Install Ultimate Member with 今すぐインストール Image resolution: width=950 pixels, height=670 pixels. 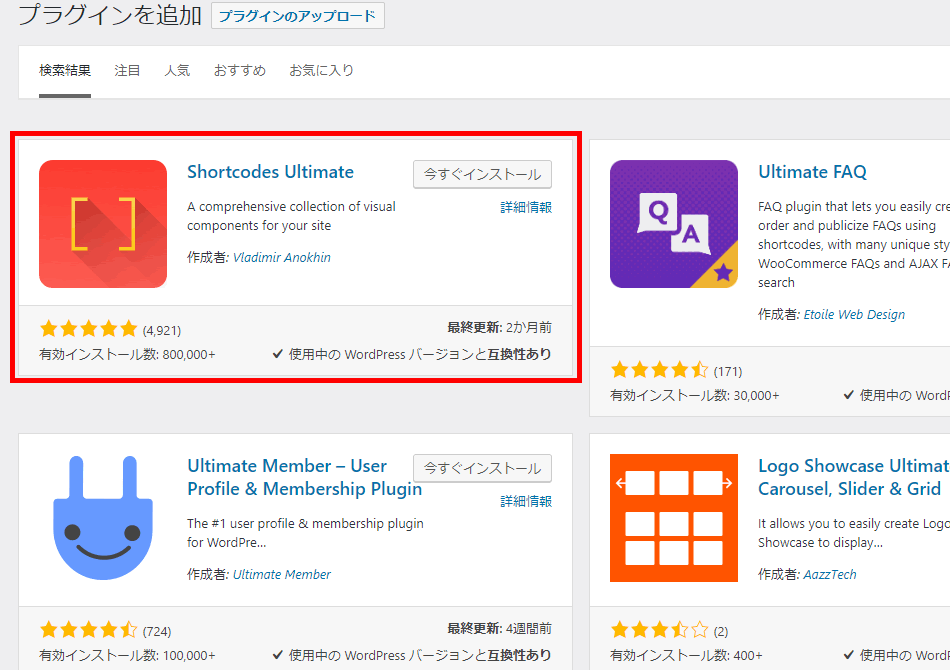pos(482,468)
